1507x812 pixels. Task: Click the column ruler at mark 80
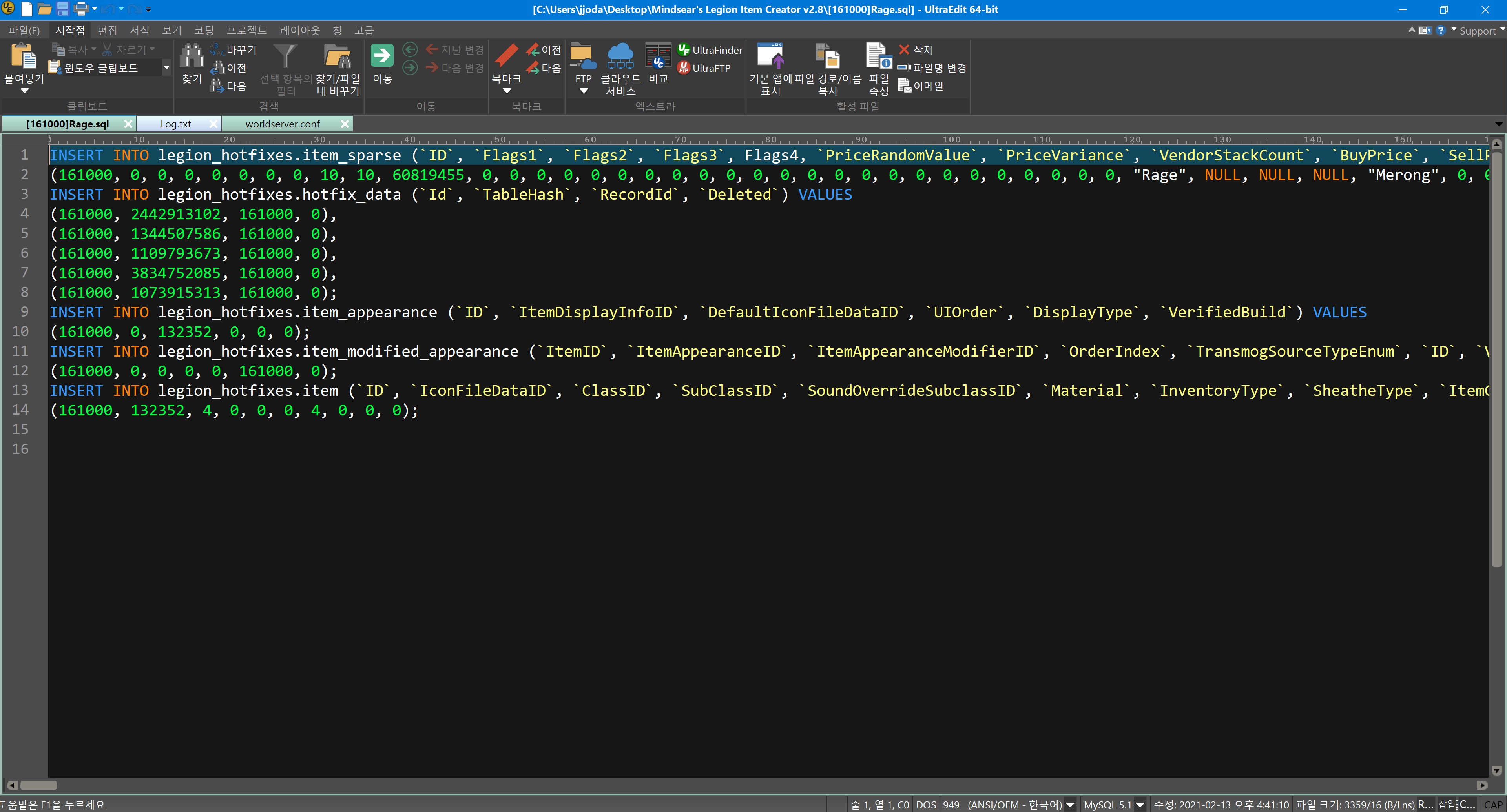[771, 140]
